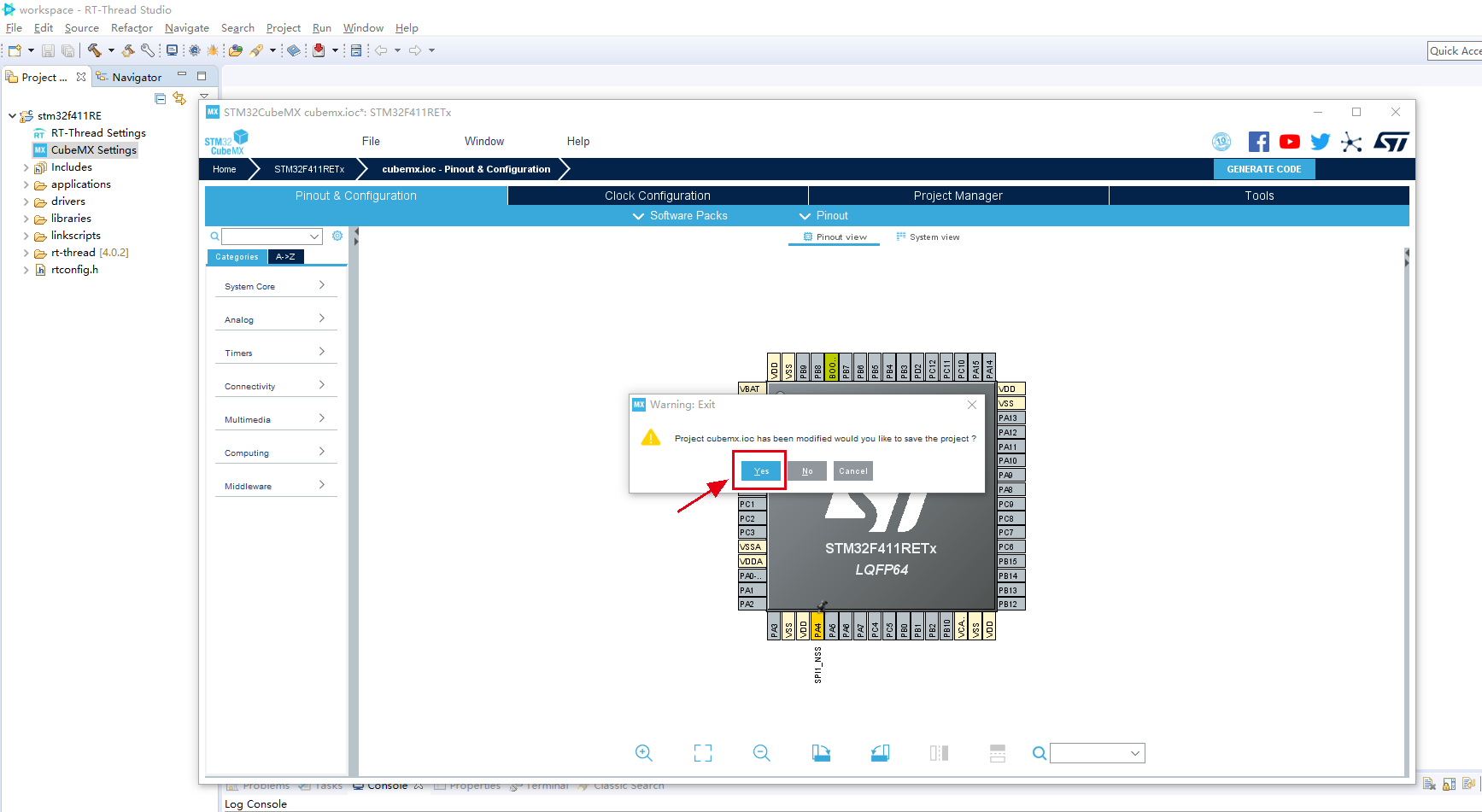This screenshot has height=812, width=1482.
Task: Select CubeMX Settings in project tree
Action: click(x=85, y=150)
